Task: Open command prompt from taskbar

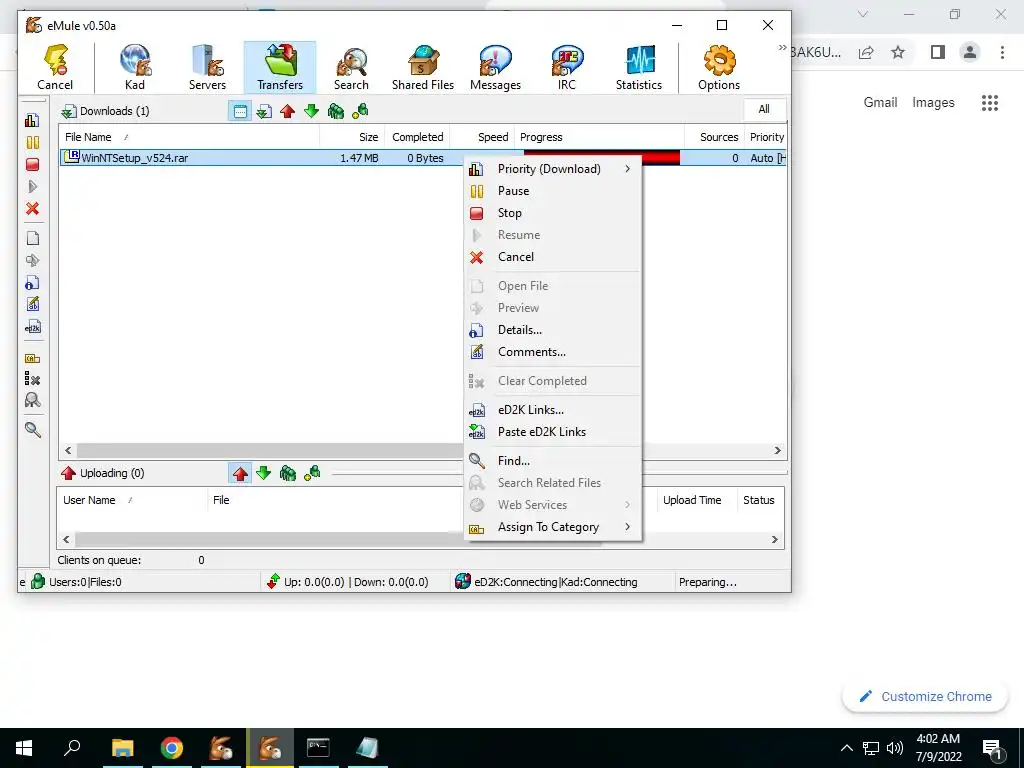Action: pyautogui.click(x=319, y=748)
